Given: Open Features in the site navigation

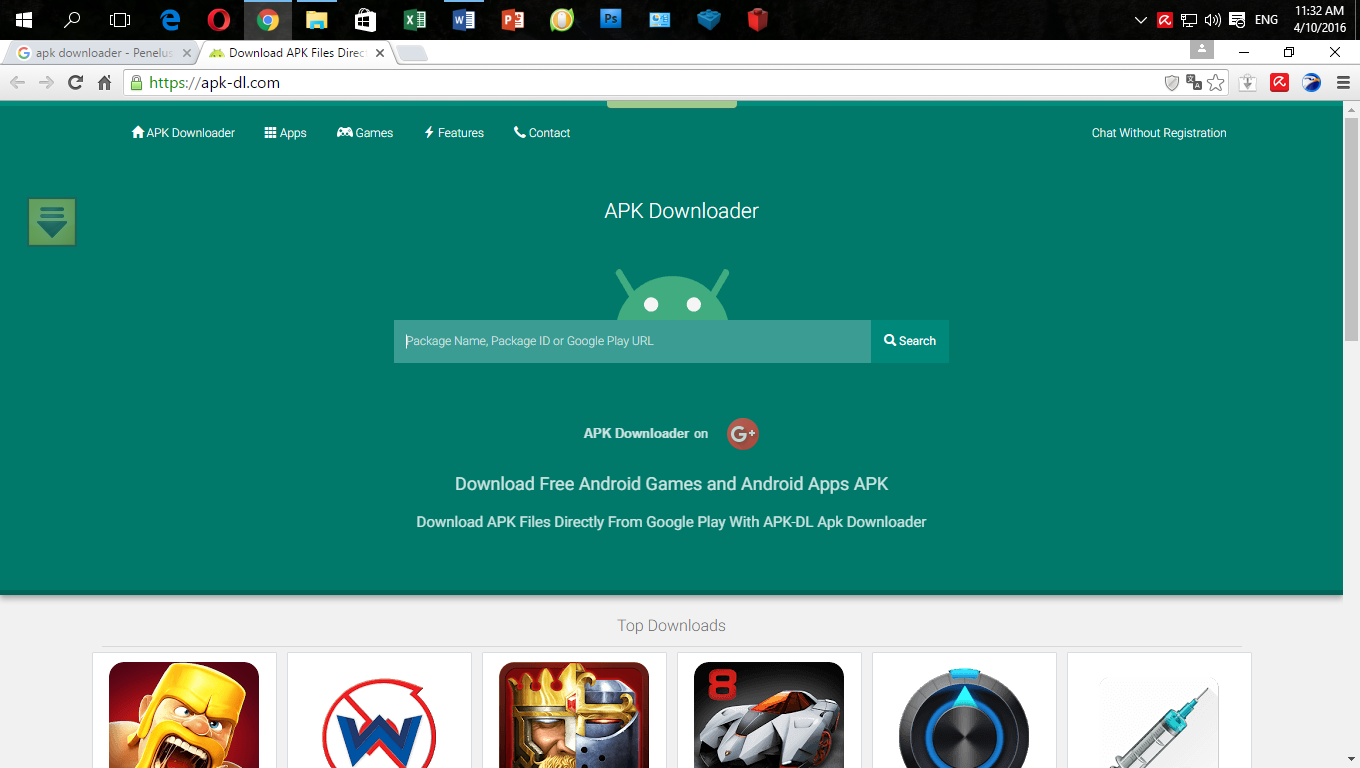Looking at the screenshot, I should [x=454, y=133].
